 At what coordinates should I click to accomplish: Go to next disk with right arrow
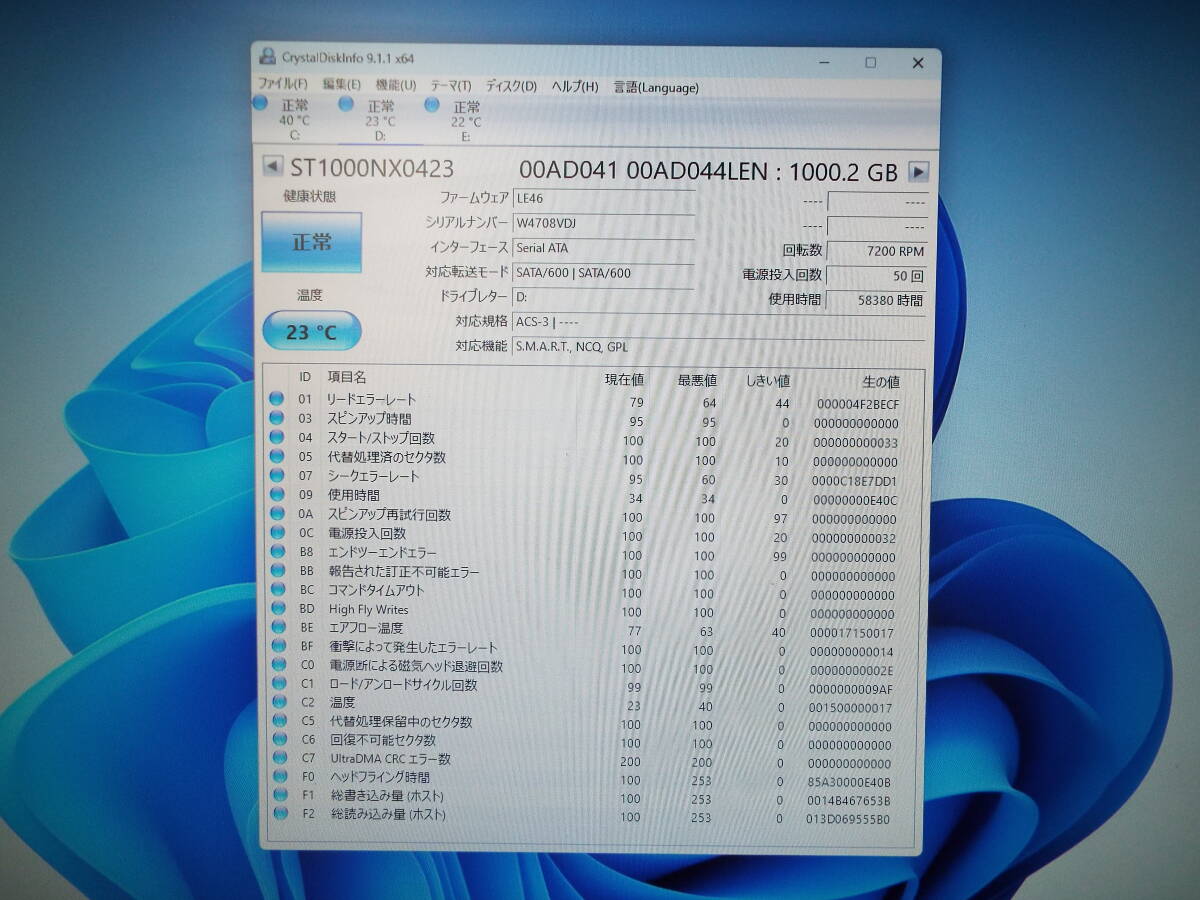click(x=918, y=171)
